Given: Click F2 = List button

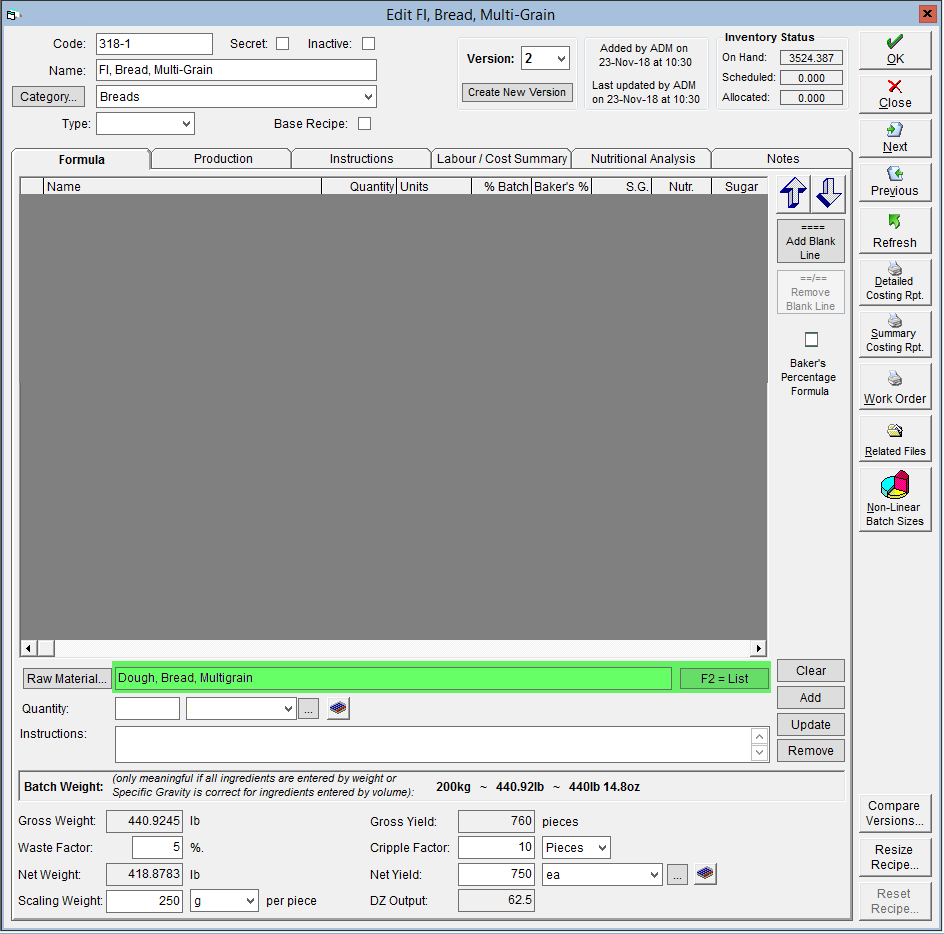Looking at the screenshot, I should pos(724,679).
